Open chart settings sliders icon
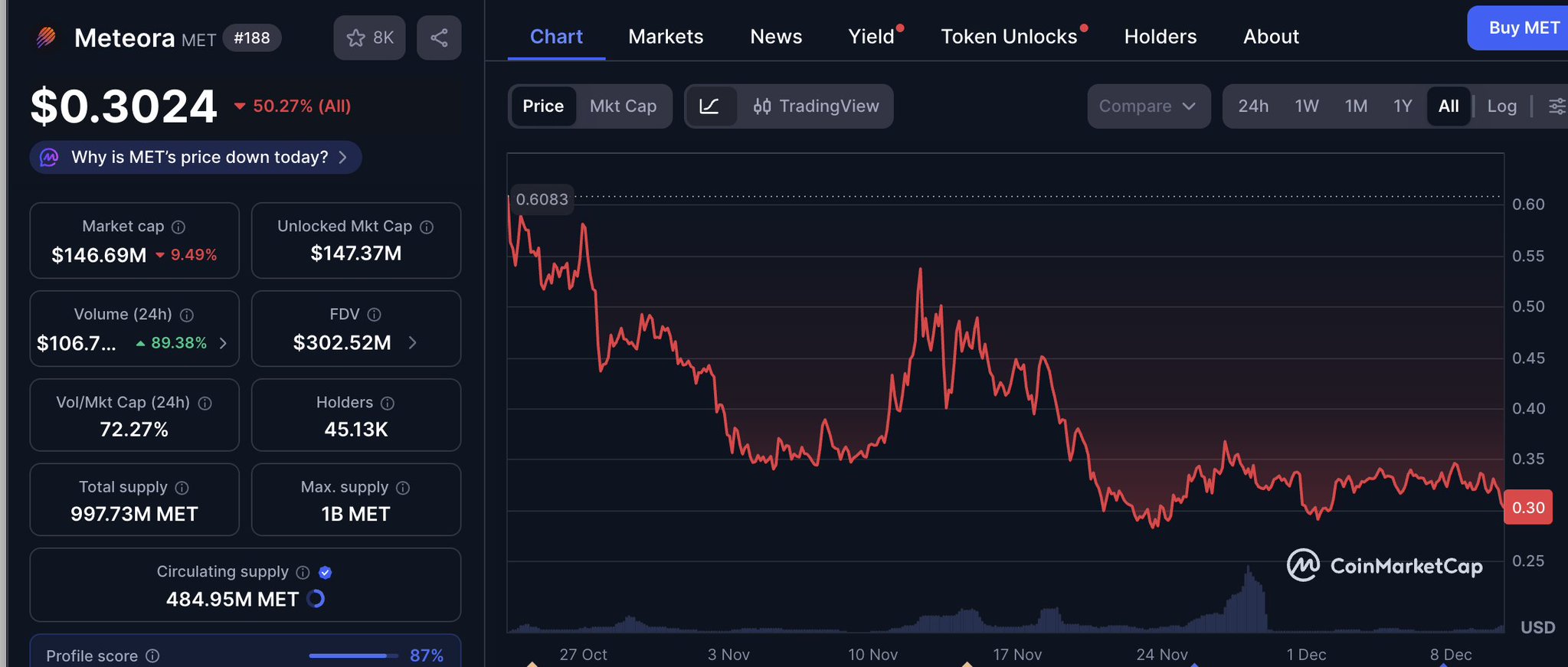This screenshot has height=667, width=1568. [1557, 106]
